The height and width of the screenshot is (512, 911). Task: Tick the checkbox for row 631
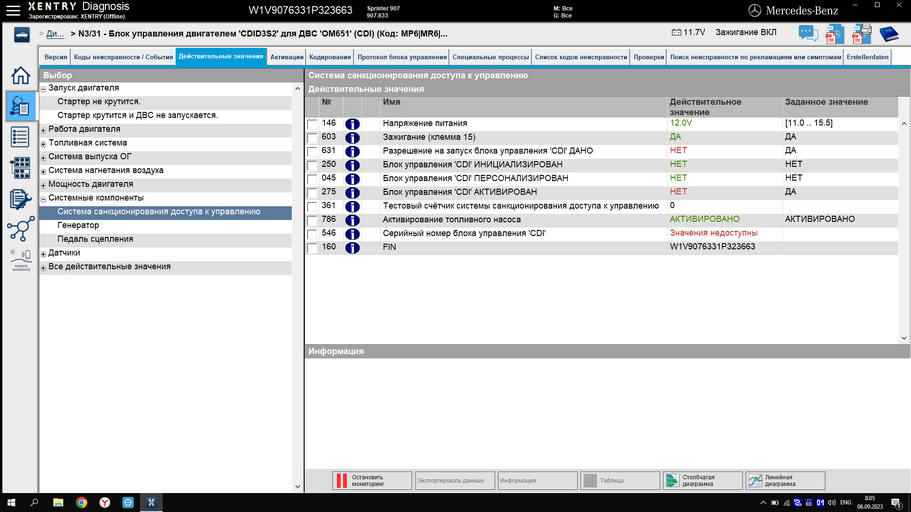pyautogui.click(x=312, y=152)
